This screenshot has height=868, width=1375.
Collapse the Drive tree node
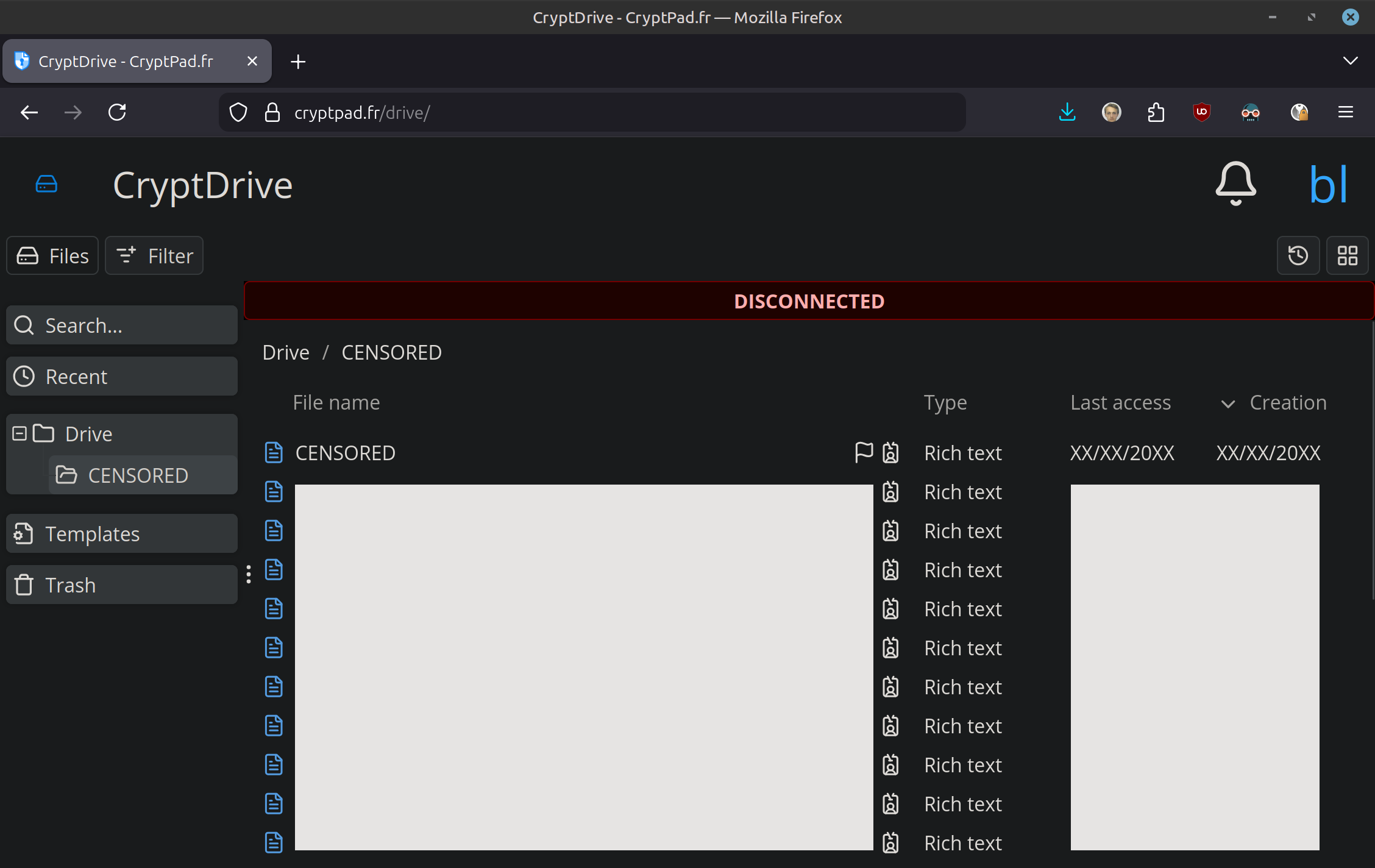[x=20, y=433]
